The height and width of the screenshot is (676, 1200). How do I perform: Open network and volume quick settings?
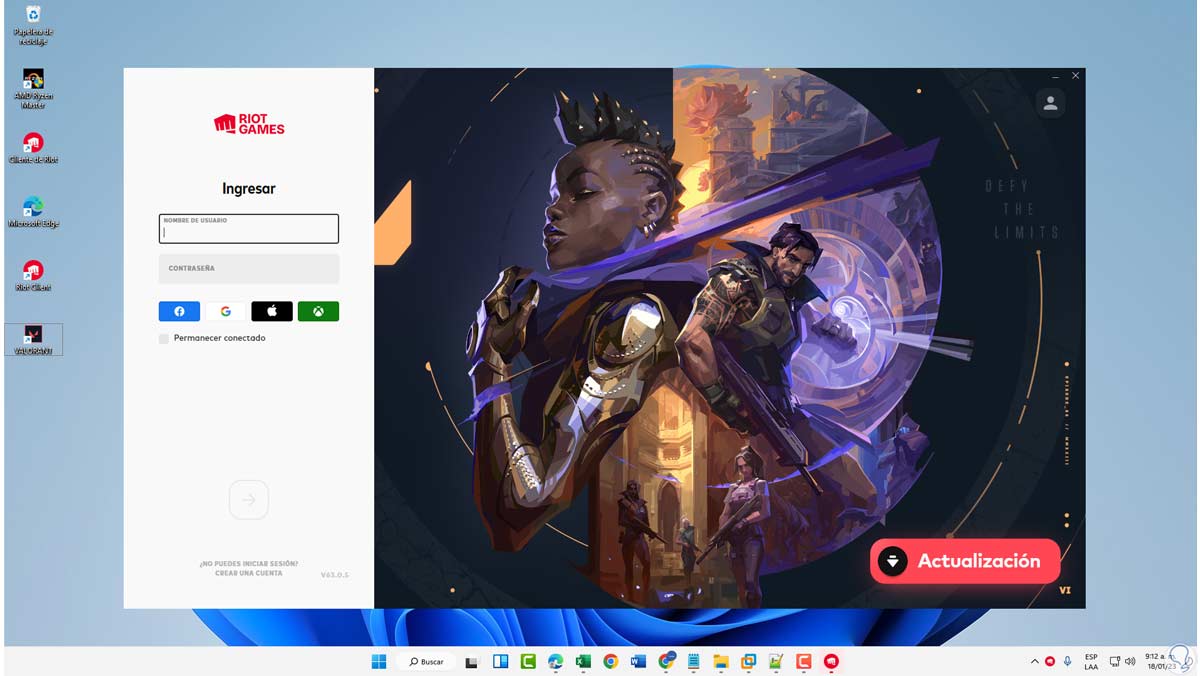[x=1123, y=661]
